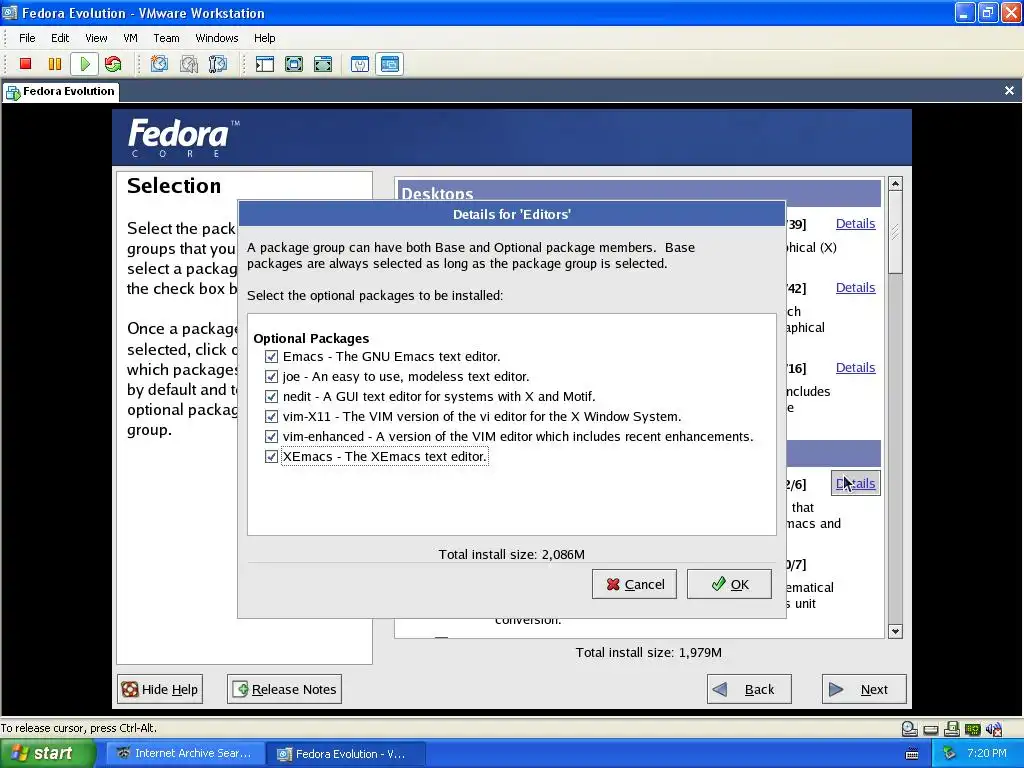Uncheck the joe text editor checkbox
This screenshot has height=768, width=1024.
(x=271, y=377)
